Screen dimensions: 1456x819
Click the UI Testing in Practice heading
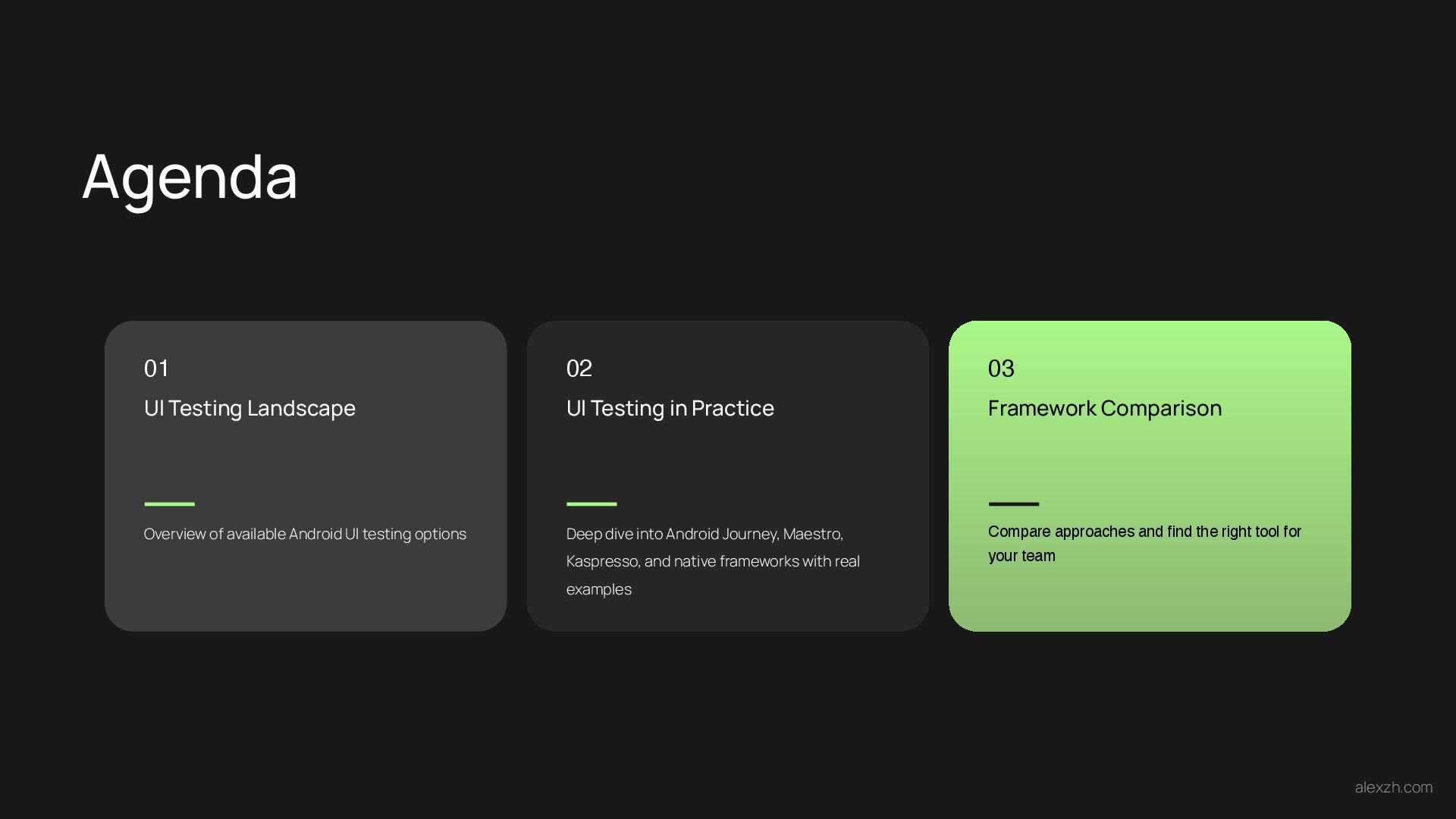coord(670,408)
